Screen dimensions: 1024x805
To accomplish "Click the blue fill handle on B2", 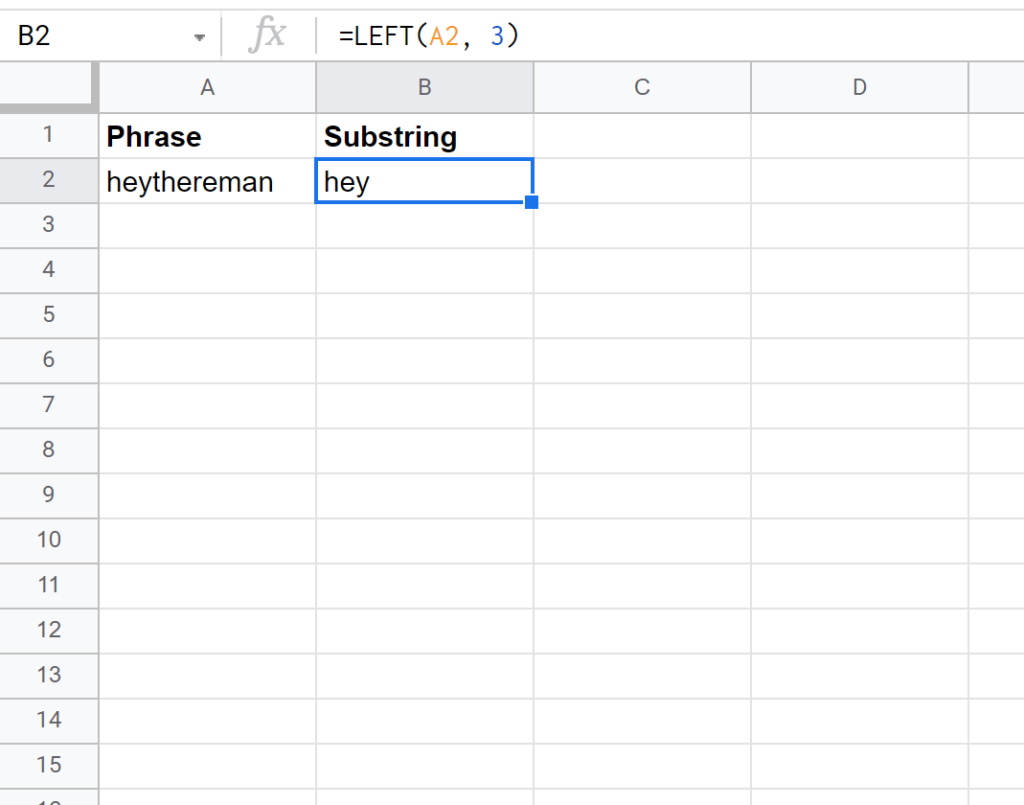I will 532,202.
